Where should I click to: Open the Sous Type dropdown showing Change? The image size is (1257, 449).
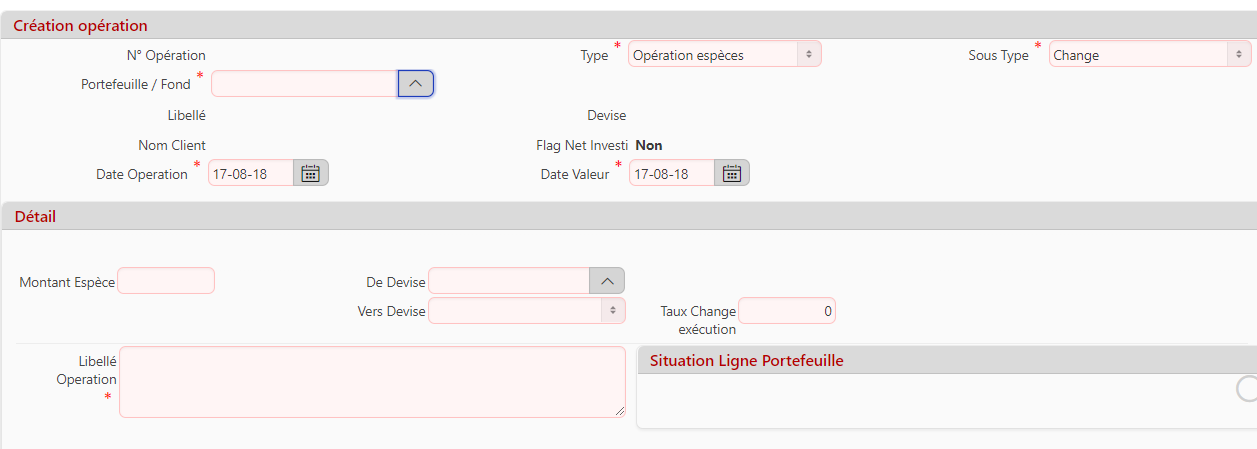coord(1150,55)
